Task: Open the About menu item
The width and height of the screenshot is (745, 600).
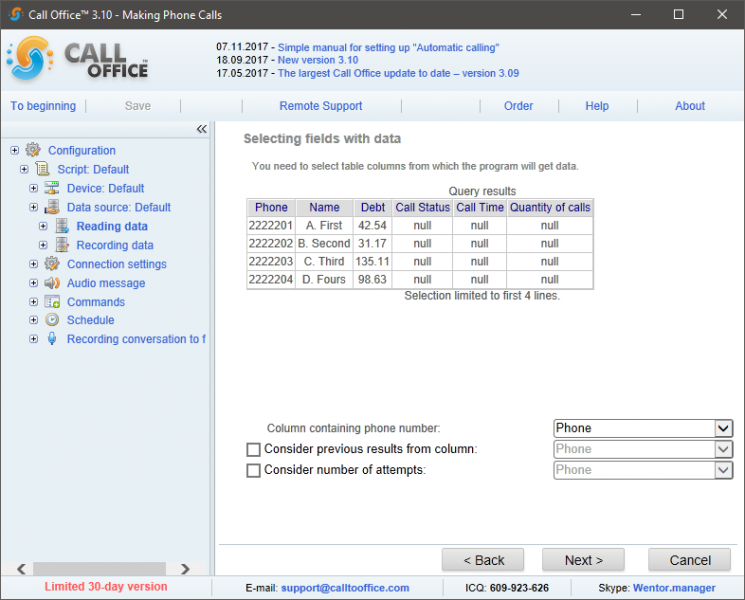Action: [x=690, y=106]
